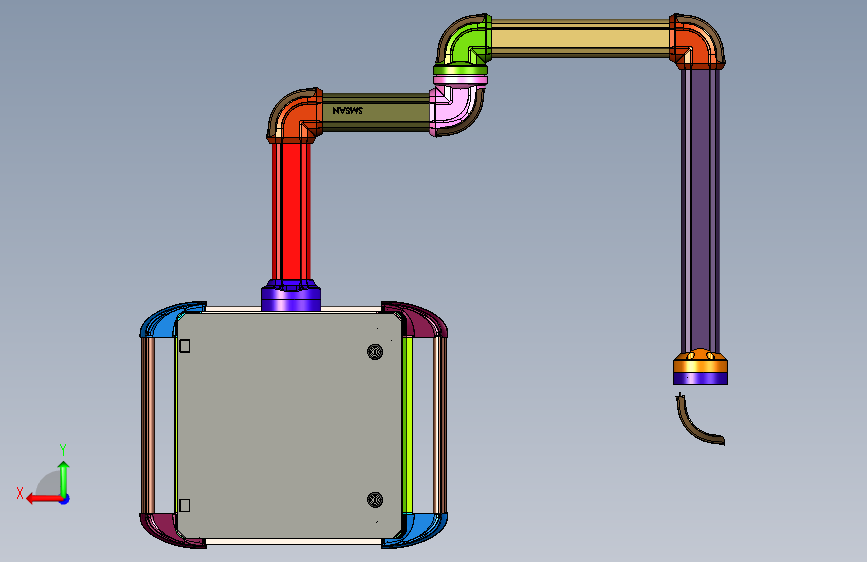
Task: Select the green collar ring under the green elbow
Action: (460, 70)
